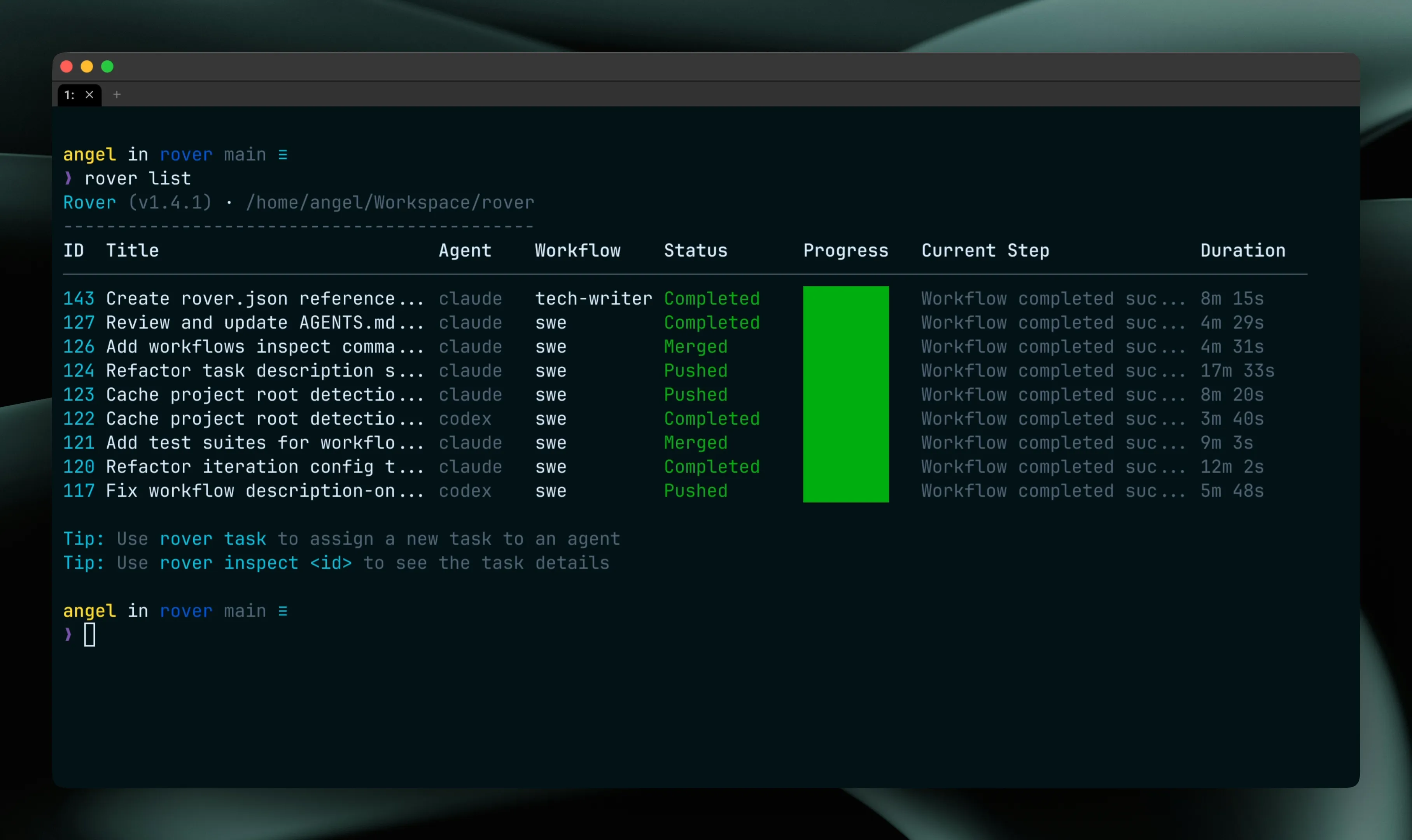The width and height of the screenshot is (1412, 840).
Task: Select the Completed status of task 127
Action: (x=711, y=322)
